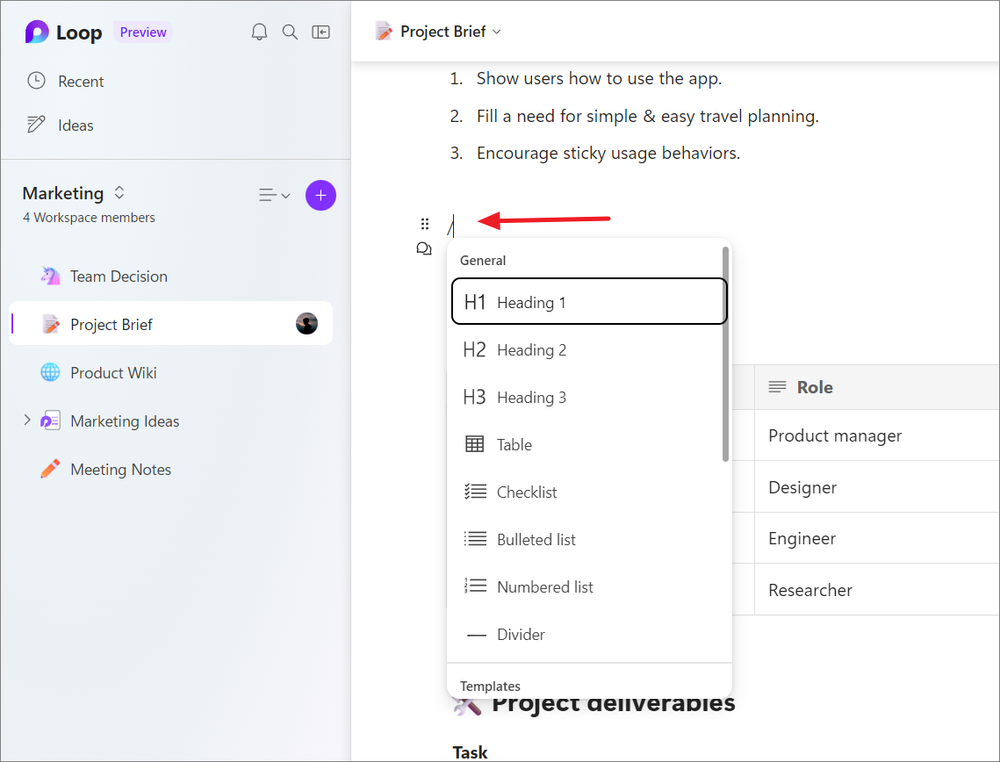Image resolution: width=1000 pixels, height=762 pixels.
Task: Open the Marketing workspace switcher
Action: (119, 193)
